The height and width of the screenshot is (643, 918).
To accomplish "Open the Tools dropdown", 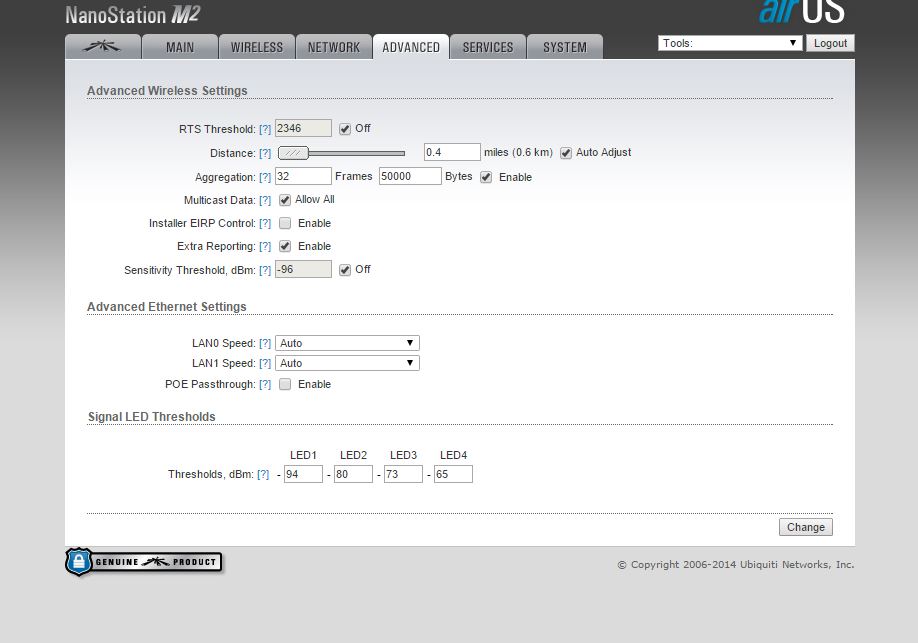I will coord(729,43).
